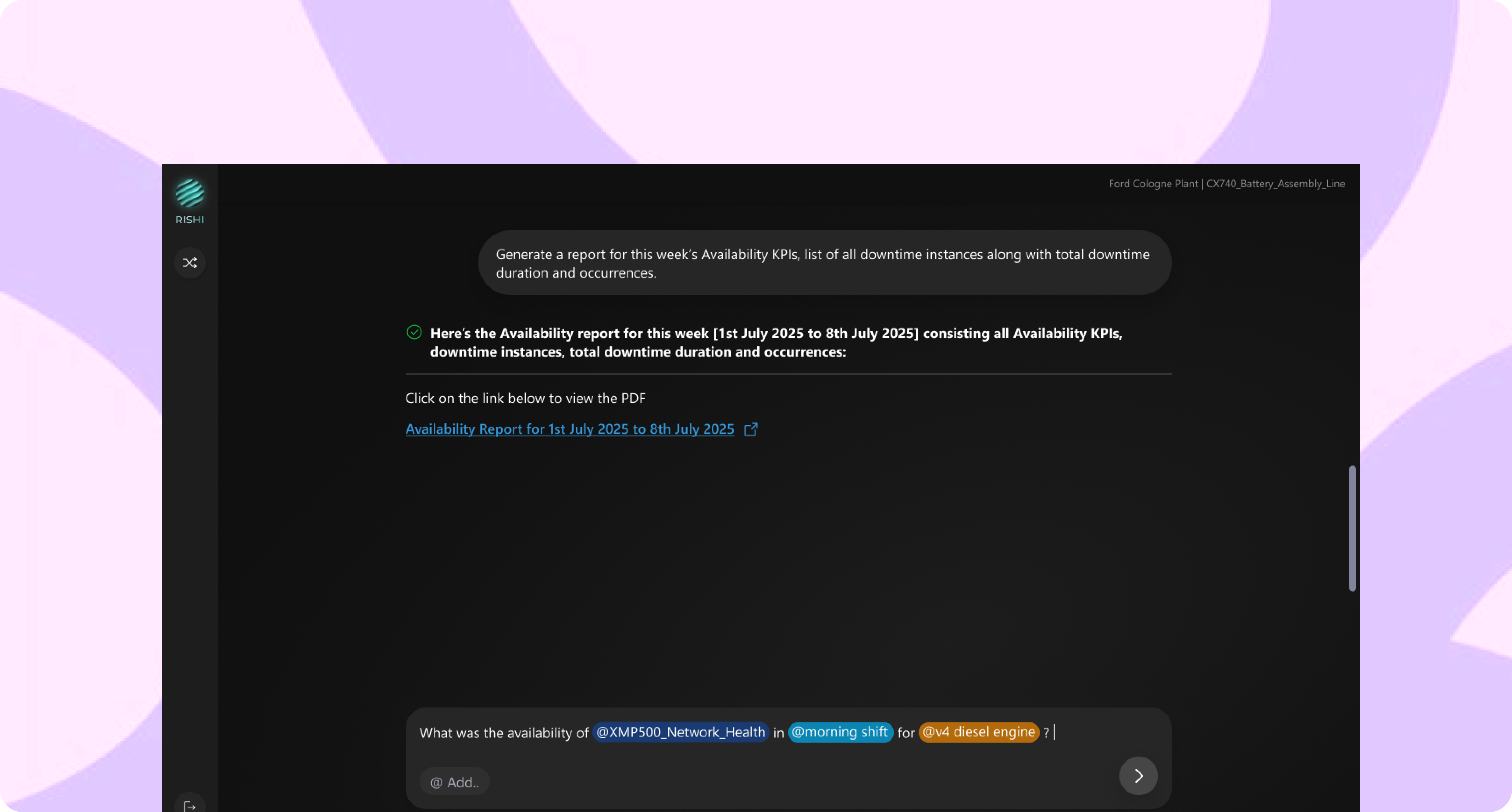Click the chat vertical scrollbar thumb
Viewport: 1512px width, 812px height.
point(1352,528)
